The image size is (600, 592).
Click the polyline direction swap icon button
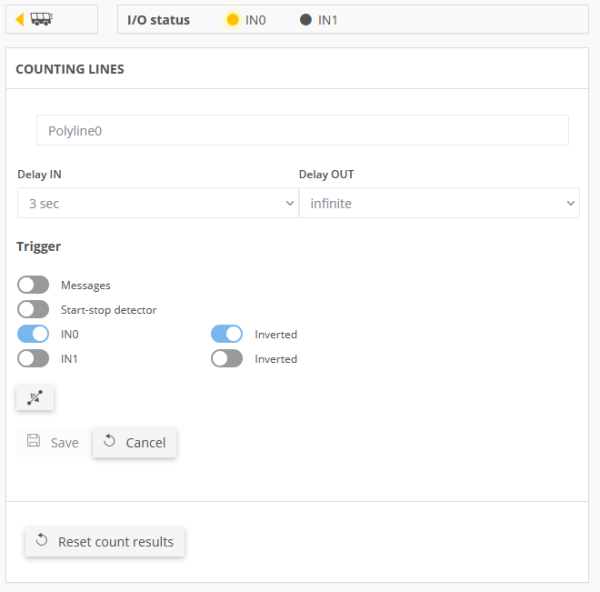click(35, 398)
